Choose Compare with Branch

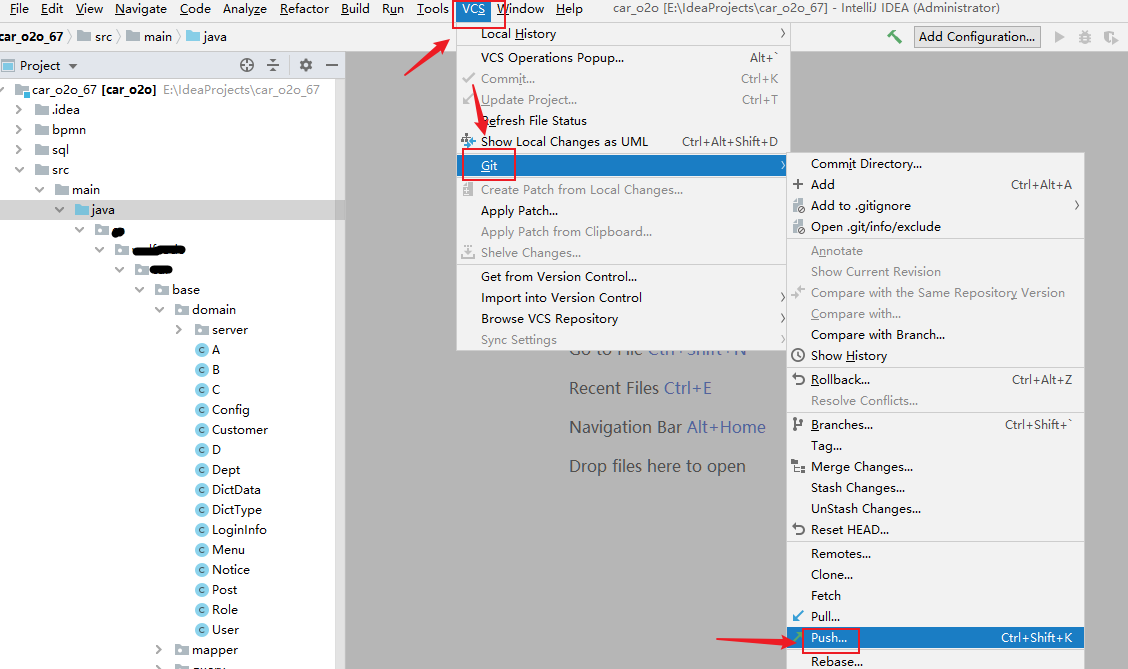pyautogui.click(x=935, y=334)
